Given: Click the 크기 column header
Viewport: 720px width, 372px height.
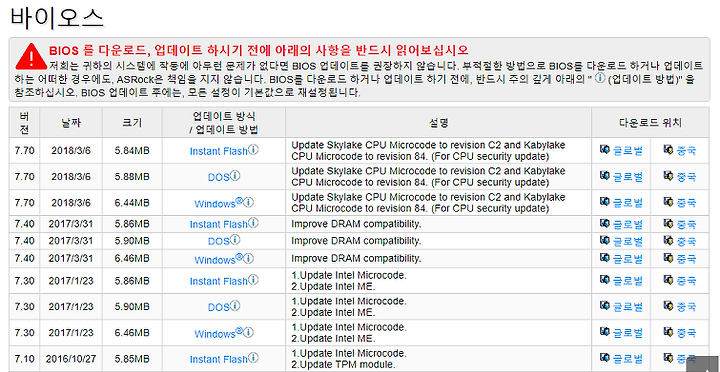Looking at the screenshot, I should (x=132, y=123).
